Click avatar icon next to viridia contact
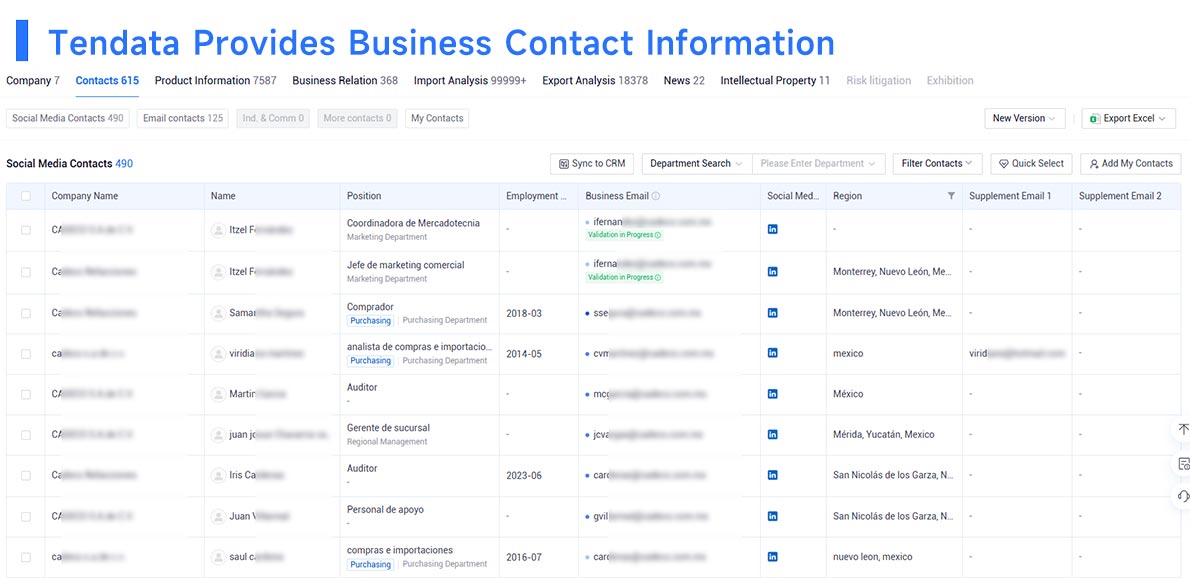 click(219, 353)
